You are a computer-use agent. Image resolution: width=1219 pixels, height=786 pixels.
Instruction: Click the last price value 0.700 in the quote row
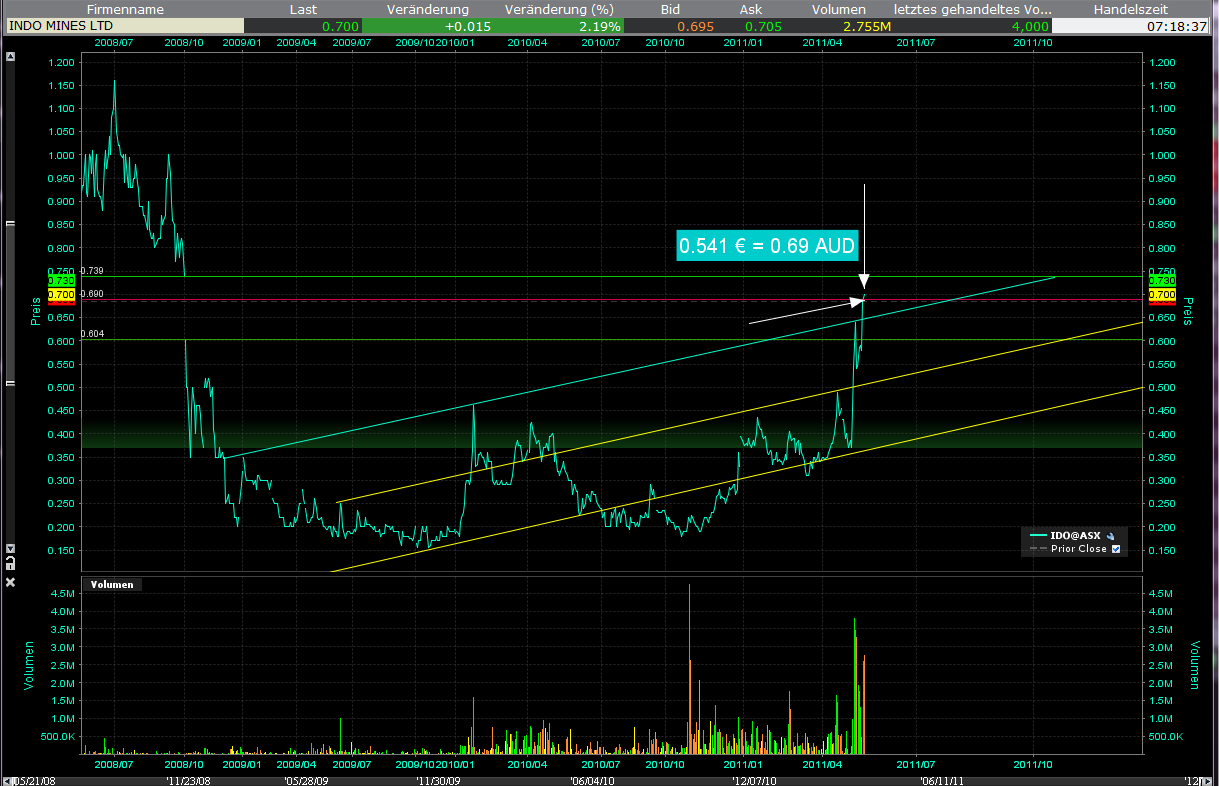click(x=340, y=26)
